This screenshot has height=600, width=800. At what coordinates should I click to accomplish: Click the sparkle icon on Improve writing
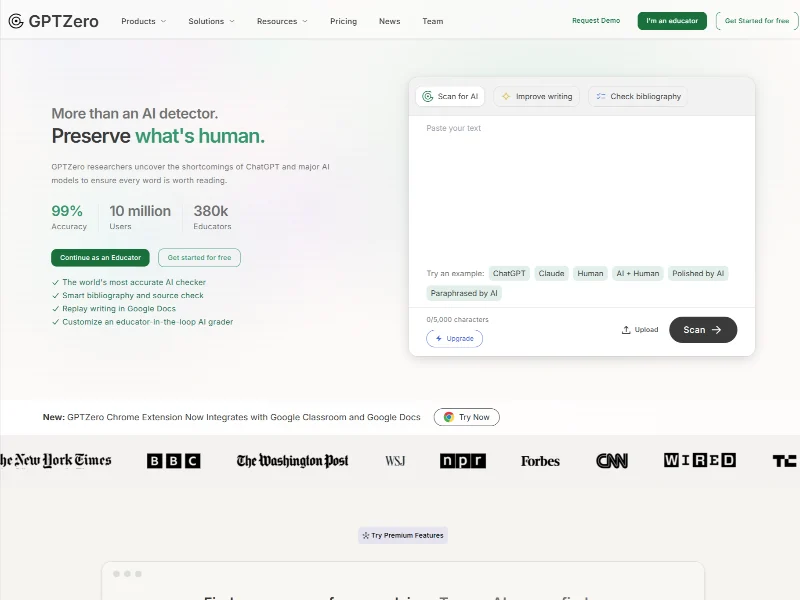tap(506, 96)
